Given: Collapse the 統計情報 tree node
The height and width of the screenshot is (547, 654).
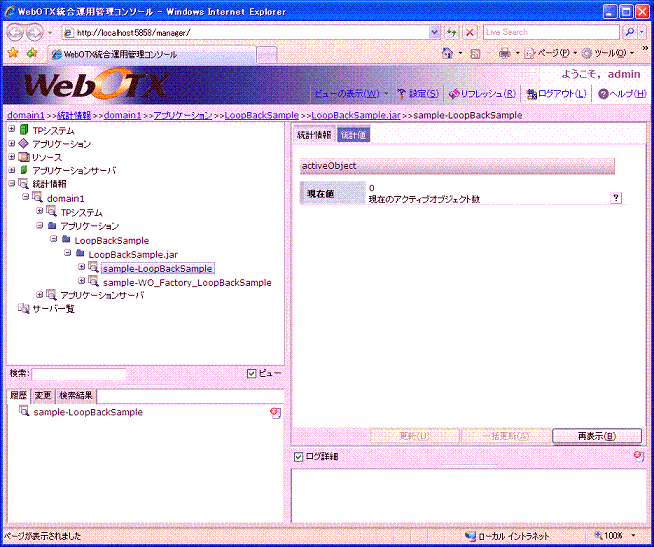Looking at the screenshot, I should (x=12, y=184).
